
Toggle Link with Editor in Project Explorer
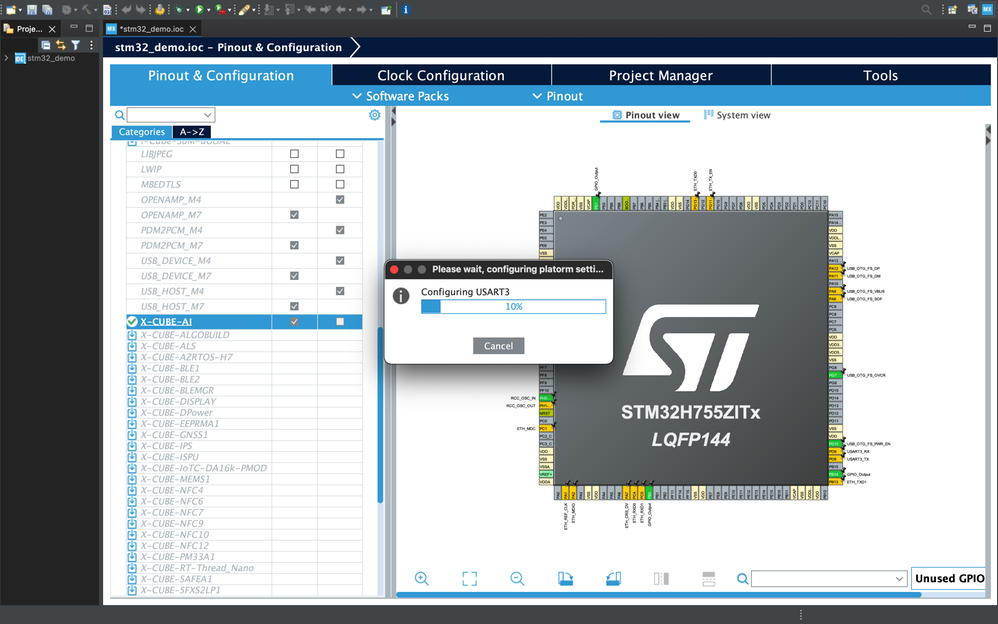point(60,45)
